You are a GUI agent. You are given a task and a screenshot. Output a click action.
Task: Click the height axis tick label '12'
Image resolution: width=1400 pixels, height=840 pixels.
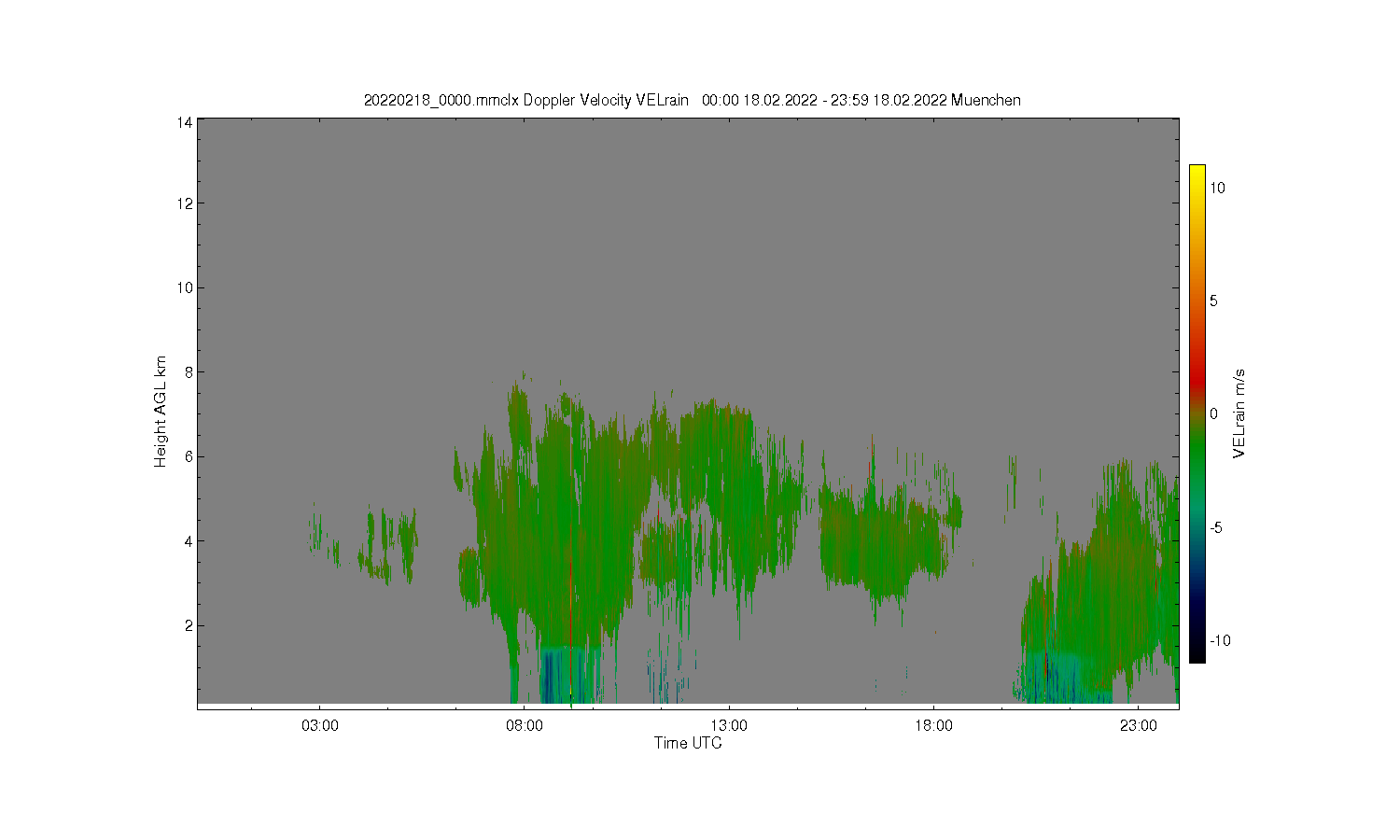(x=185, y=203)
